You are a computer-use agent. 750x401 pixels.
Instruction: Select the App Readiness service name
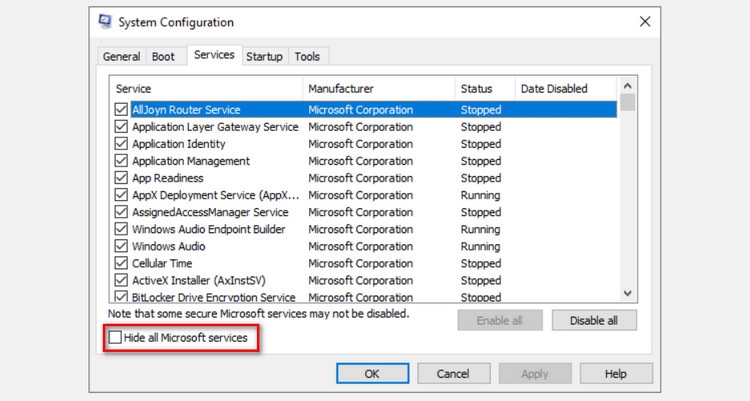coord(167,178)
